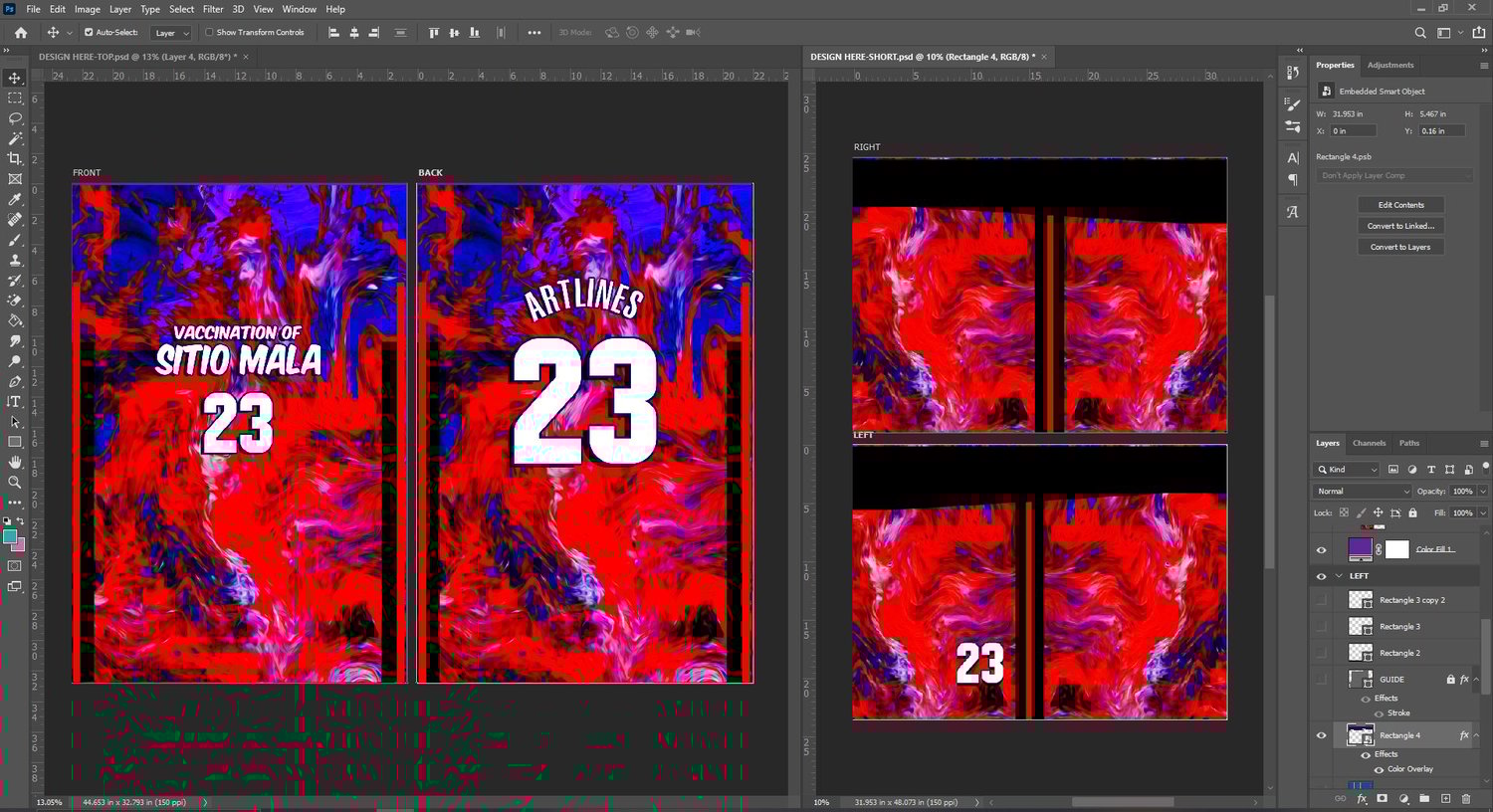Click the three-dots more align options button

point(534,33)
